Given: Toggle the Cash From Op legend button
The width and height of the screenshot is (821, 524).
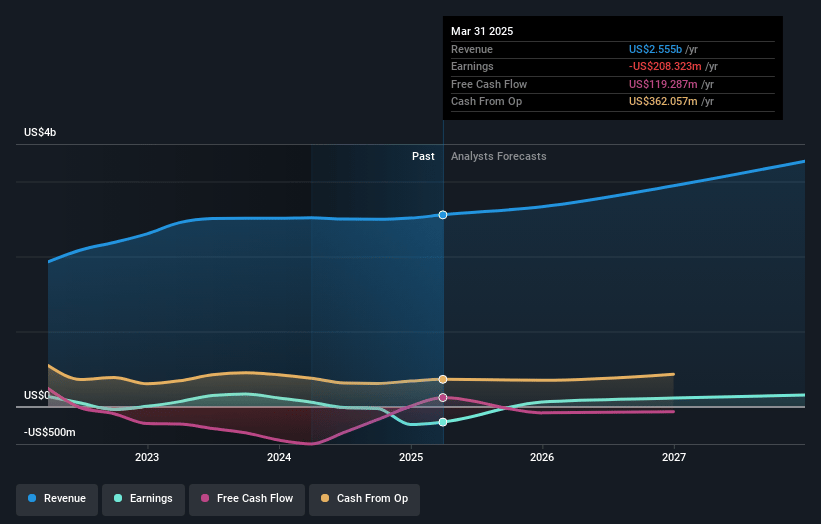Looking at the screenshot, I should click(364, 499).
